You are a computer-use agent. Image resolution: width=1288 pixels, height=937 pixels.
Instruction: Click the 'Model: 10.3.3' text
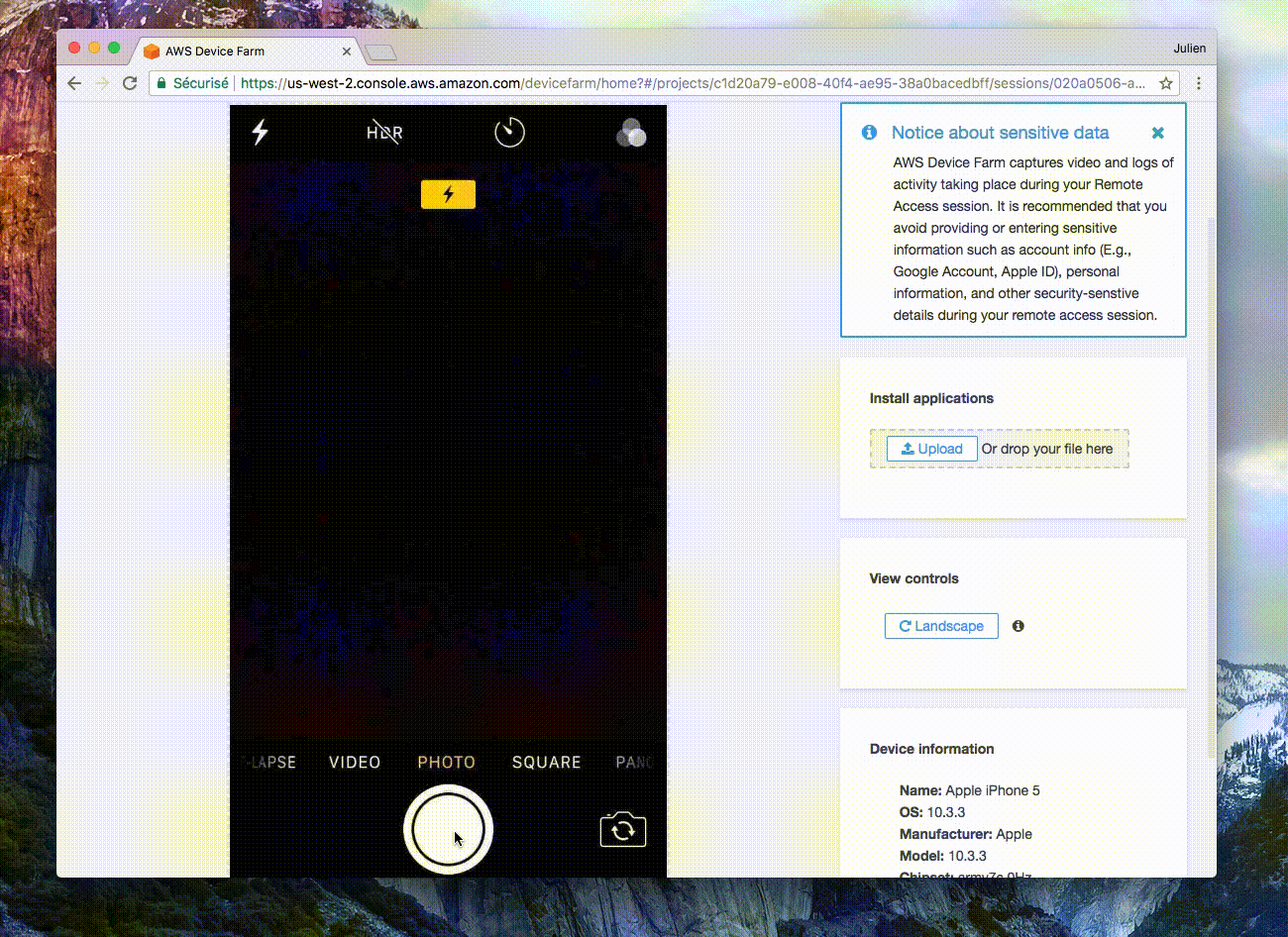coord(942,856)
